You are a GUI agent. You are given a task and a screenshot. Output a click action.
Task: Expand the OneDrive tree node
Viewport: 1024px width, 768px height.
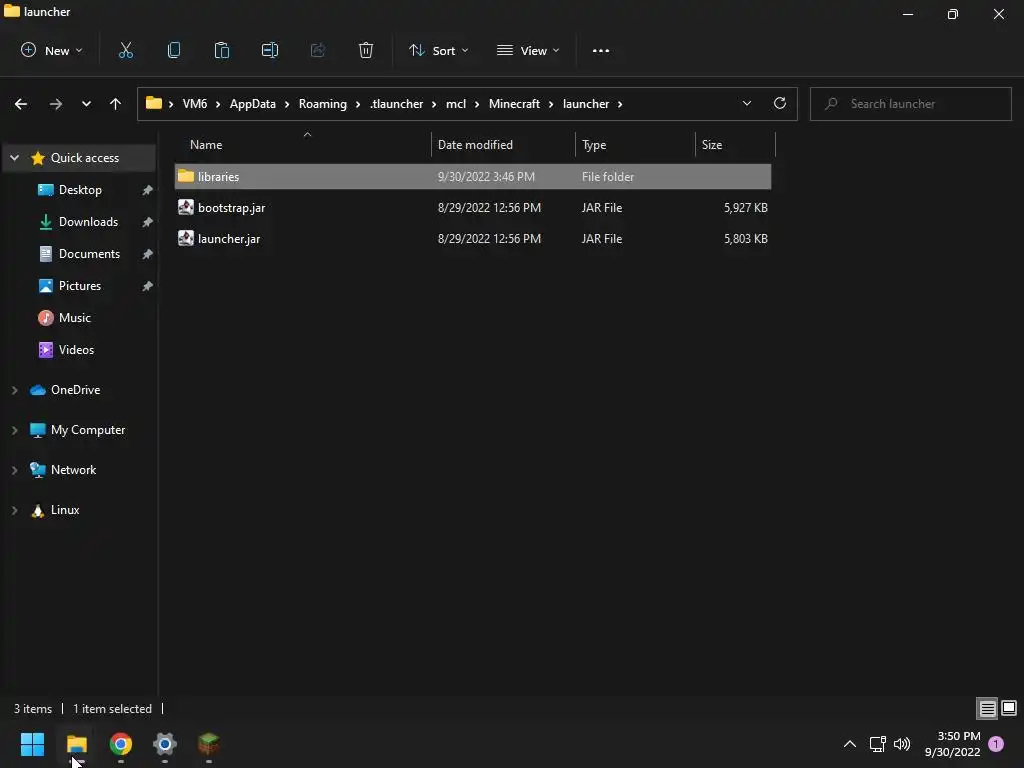pos(14,390)
